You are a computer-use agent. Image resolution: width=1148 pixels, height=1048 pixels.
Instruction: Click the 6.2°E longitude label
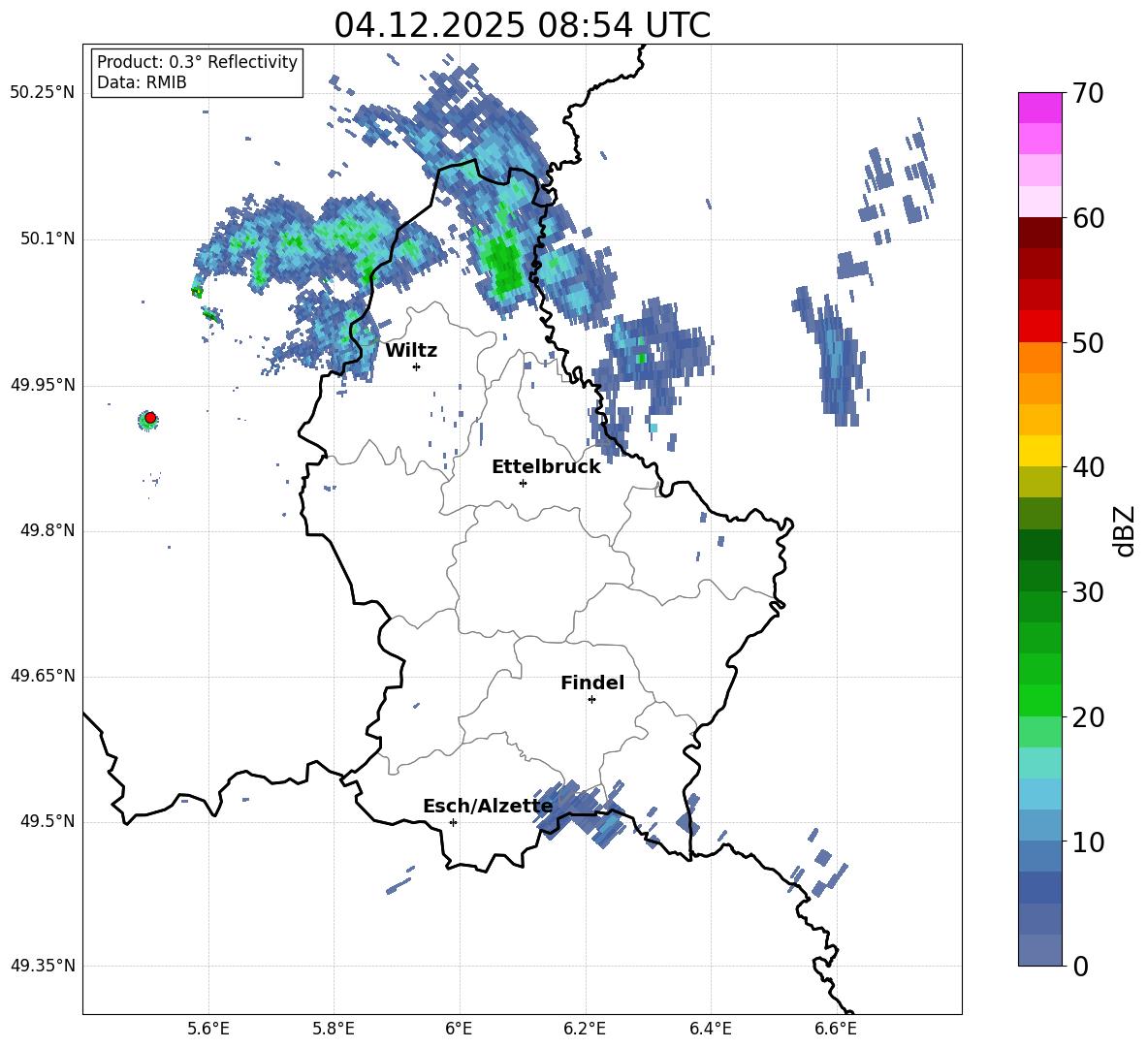(585, 1030)
